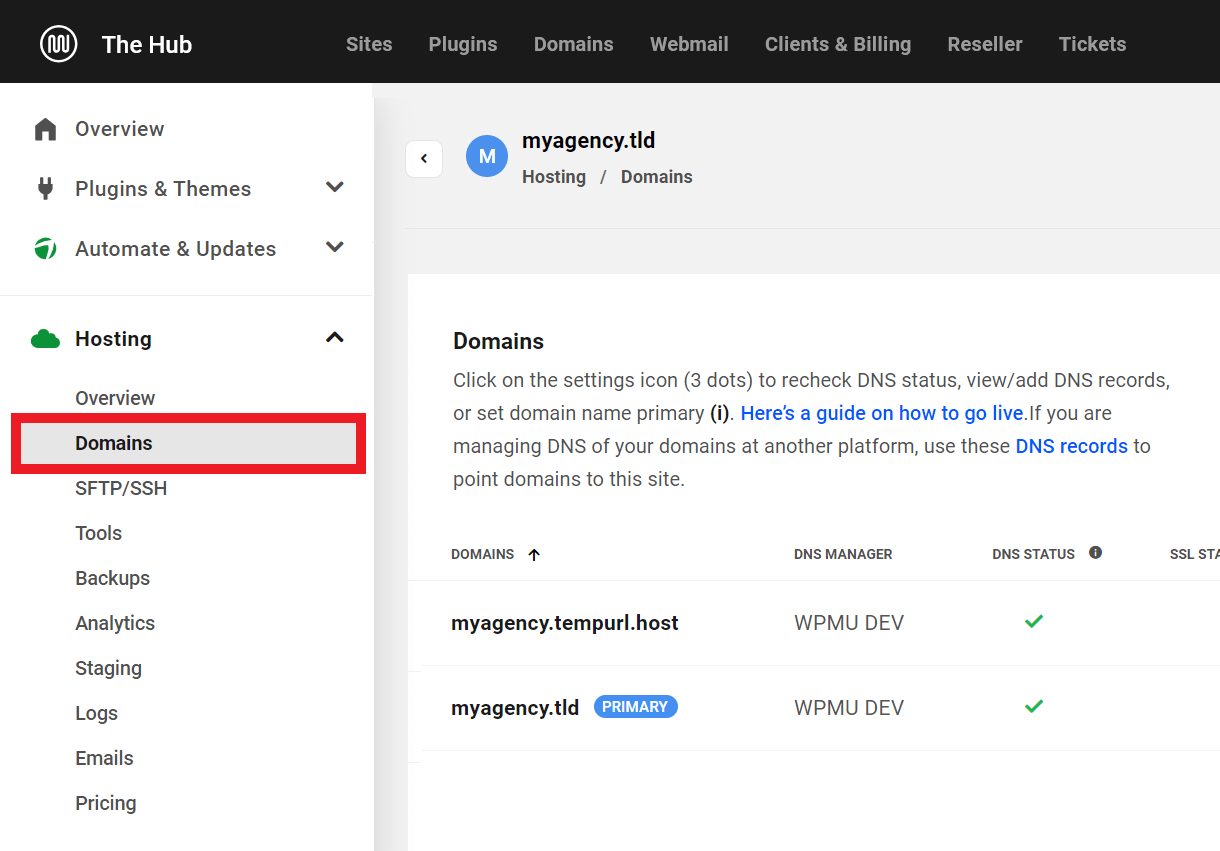This screenshot has height=851, width=1220.
Task: Open Tools sub-item
Action: 98,533
